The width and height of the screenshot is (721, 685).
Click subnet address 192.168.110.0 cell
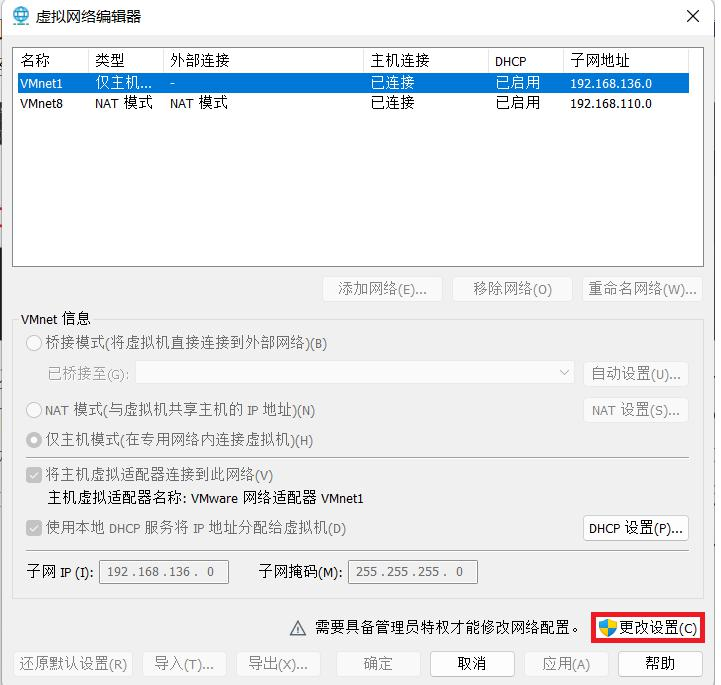(x=611, y=103)
